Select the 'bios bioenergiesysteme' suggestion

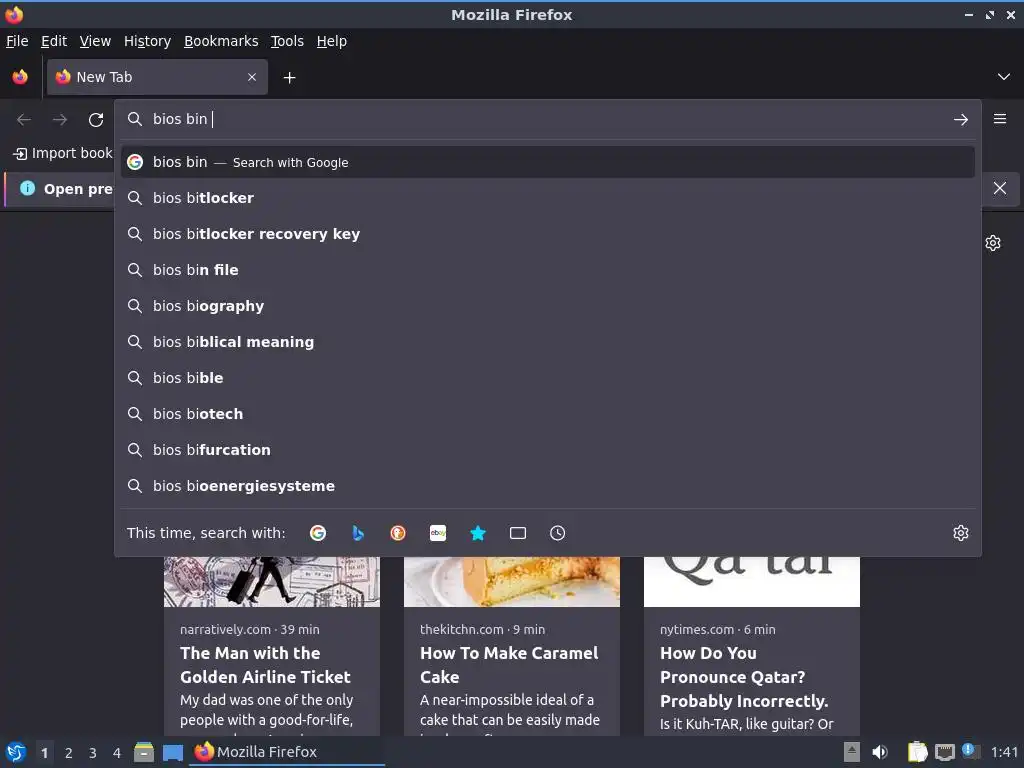pyautogui.click(x=547, y=485)
